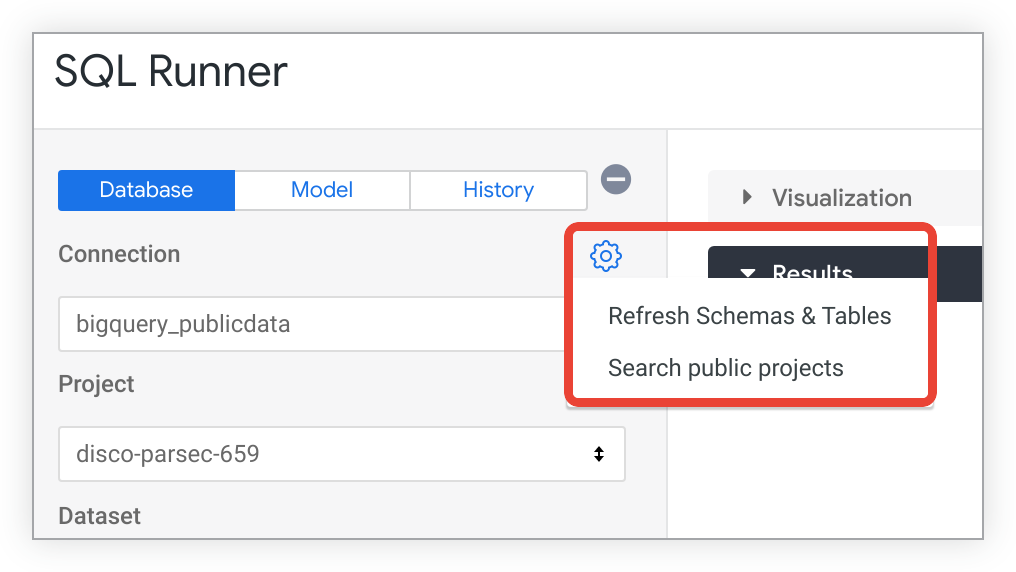This screenshot has width=1016, height=572.
Task: Open the History tab
Action: (498, 190)
